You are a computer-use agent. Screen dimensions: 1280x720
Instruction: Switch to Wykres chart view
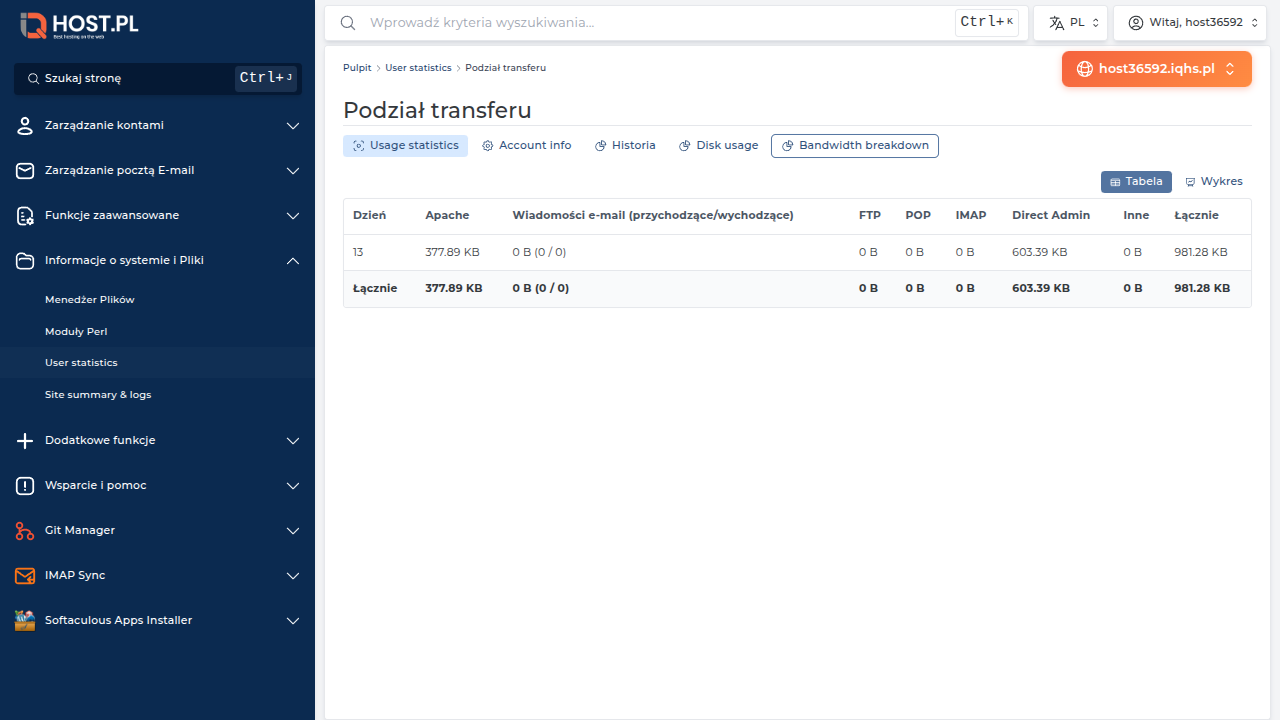1214,182
